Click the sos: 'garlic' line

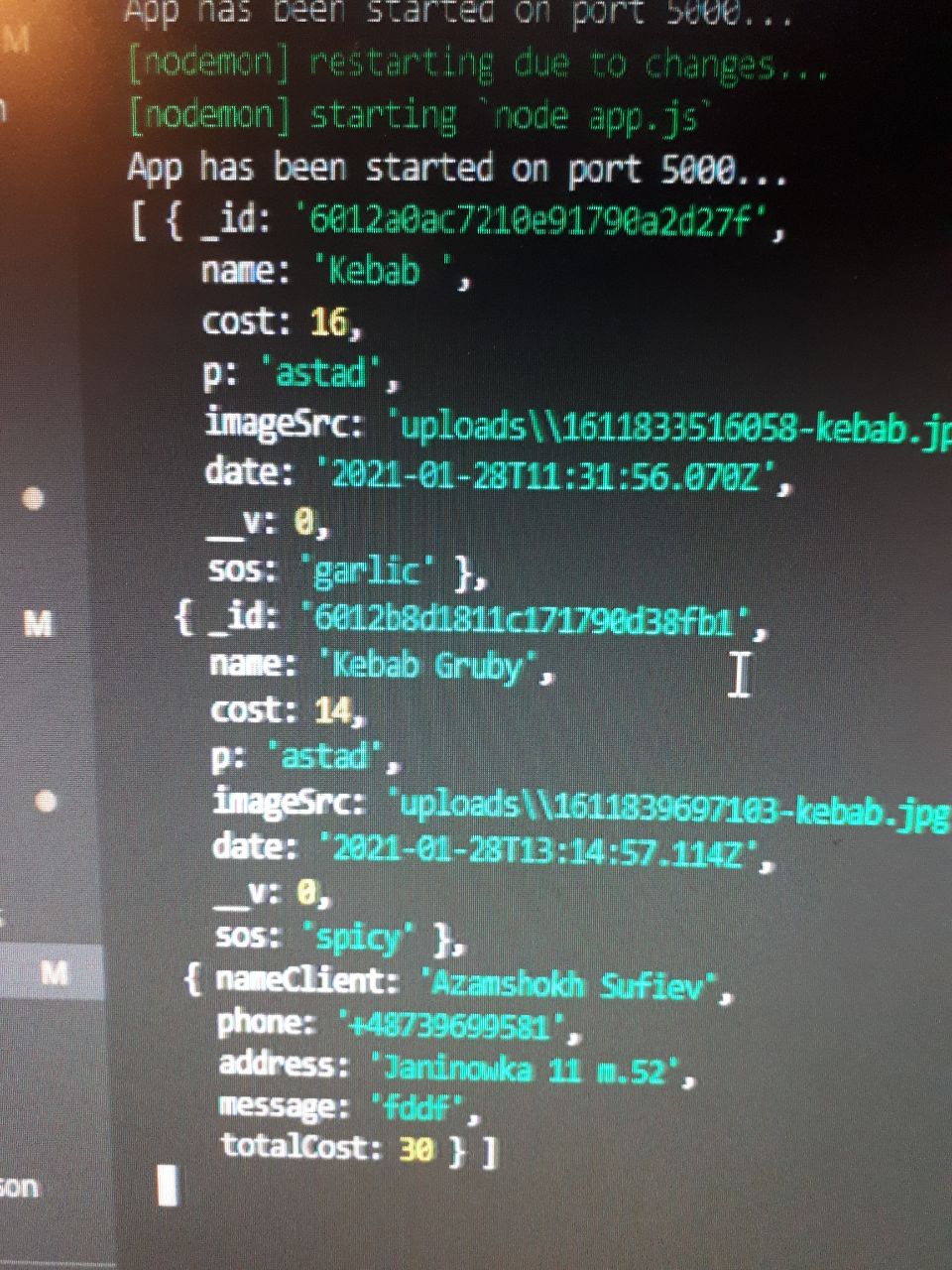346,571
